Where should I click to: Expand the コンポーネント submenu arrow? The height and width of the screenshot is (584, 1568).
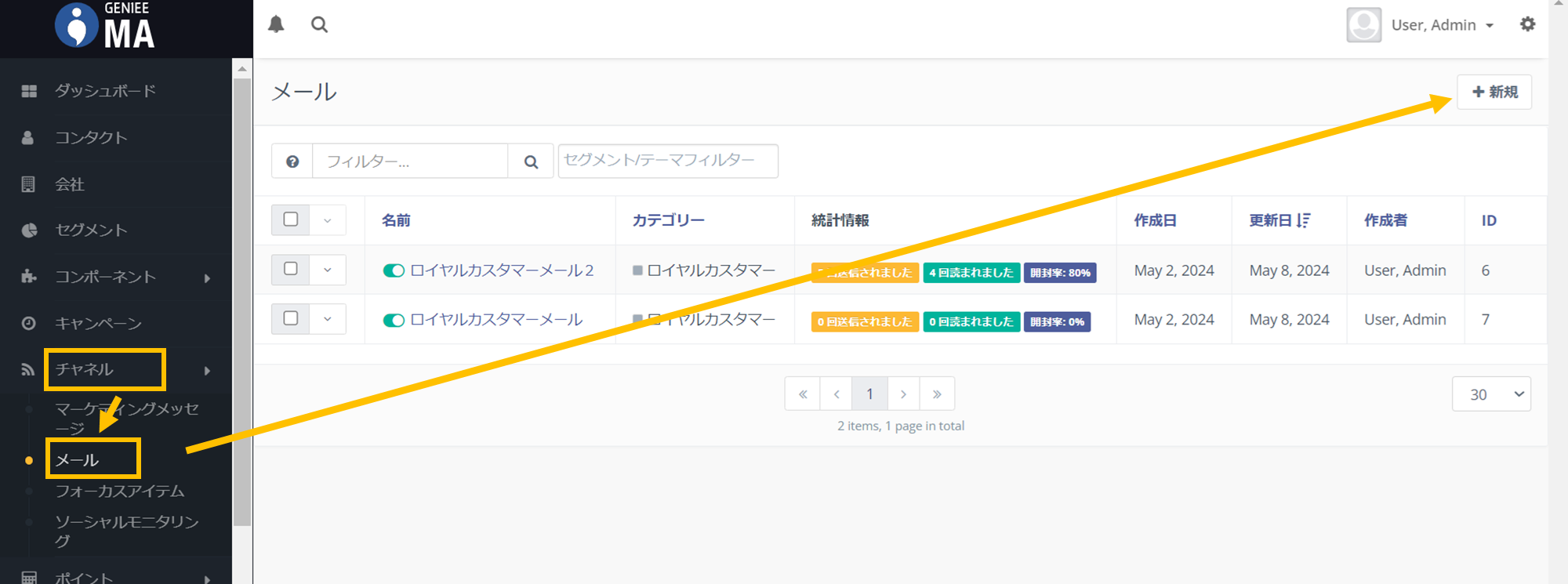[207, 277]
